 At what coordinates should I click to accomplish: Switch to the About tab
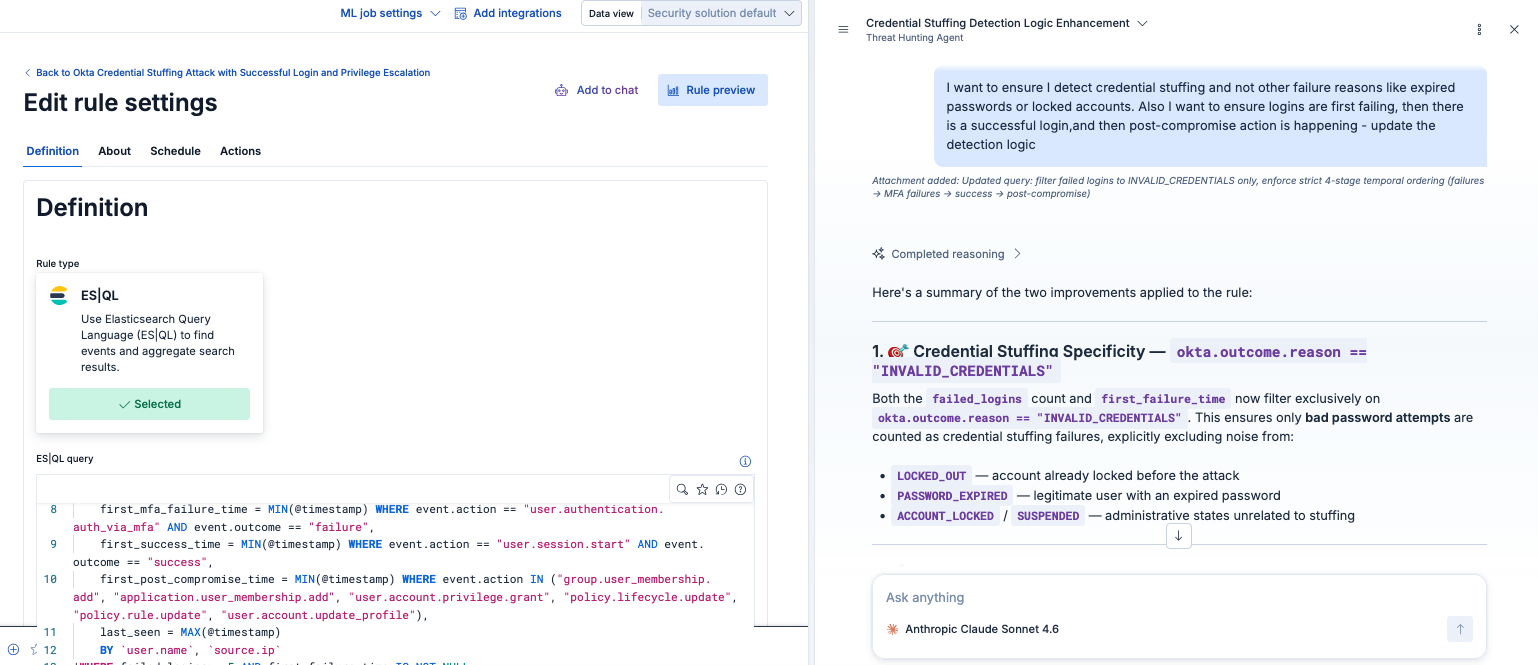(115, 151)
